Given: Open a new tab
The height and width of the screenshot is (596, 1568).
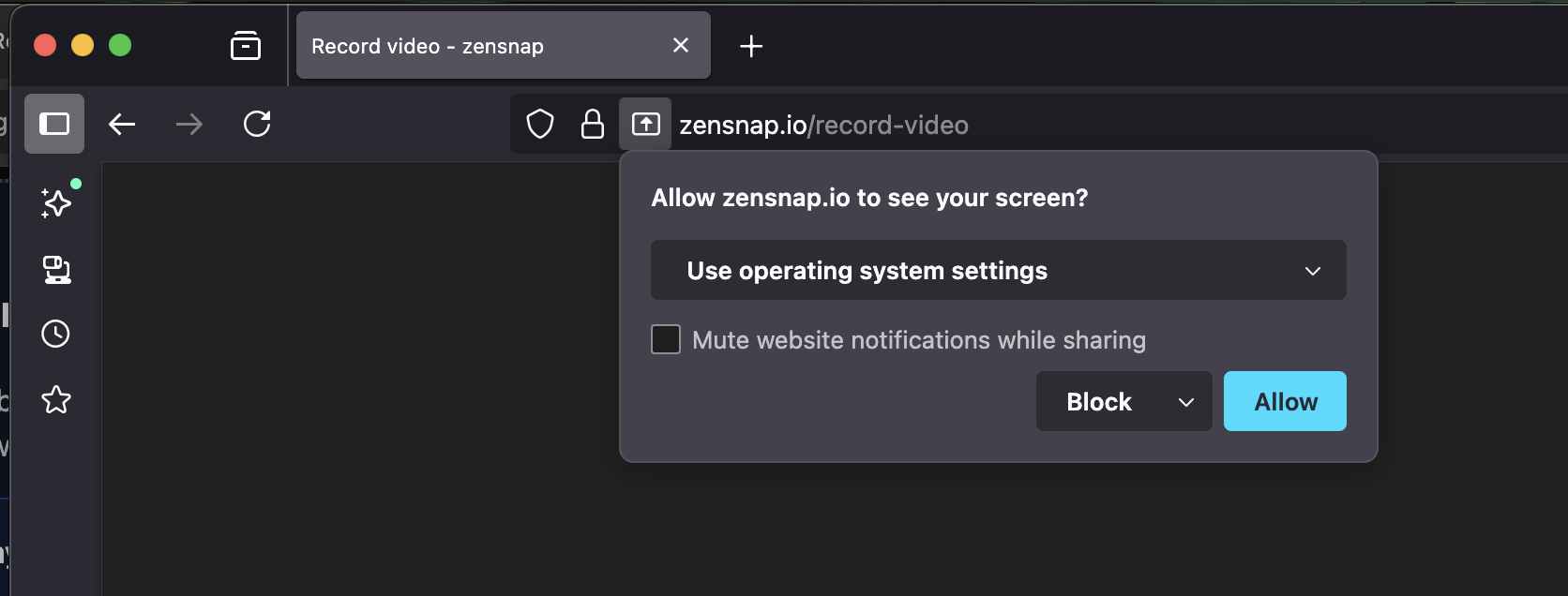Looking at the screenshot, I should (751, 46).
